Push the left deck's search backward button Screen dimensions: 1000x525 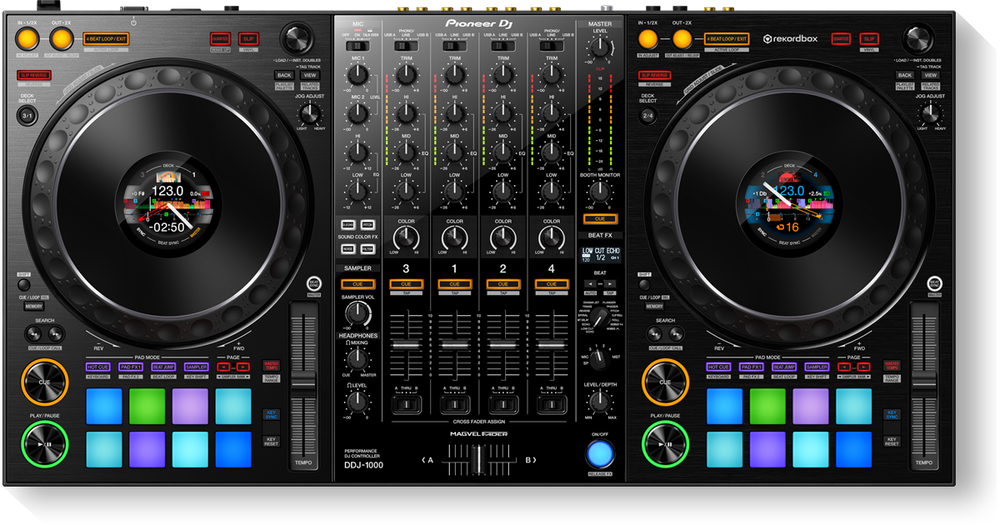[34, 334]
